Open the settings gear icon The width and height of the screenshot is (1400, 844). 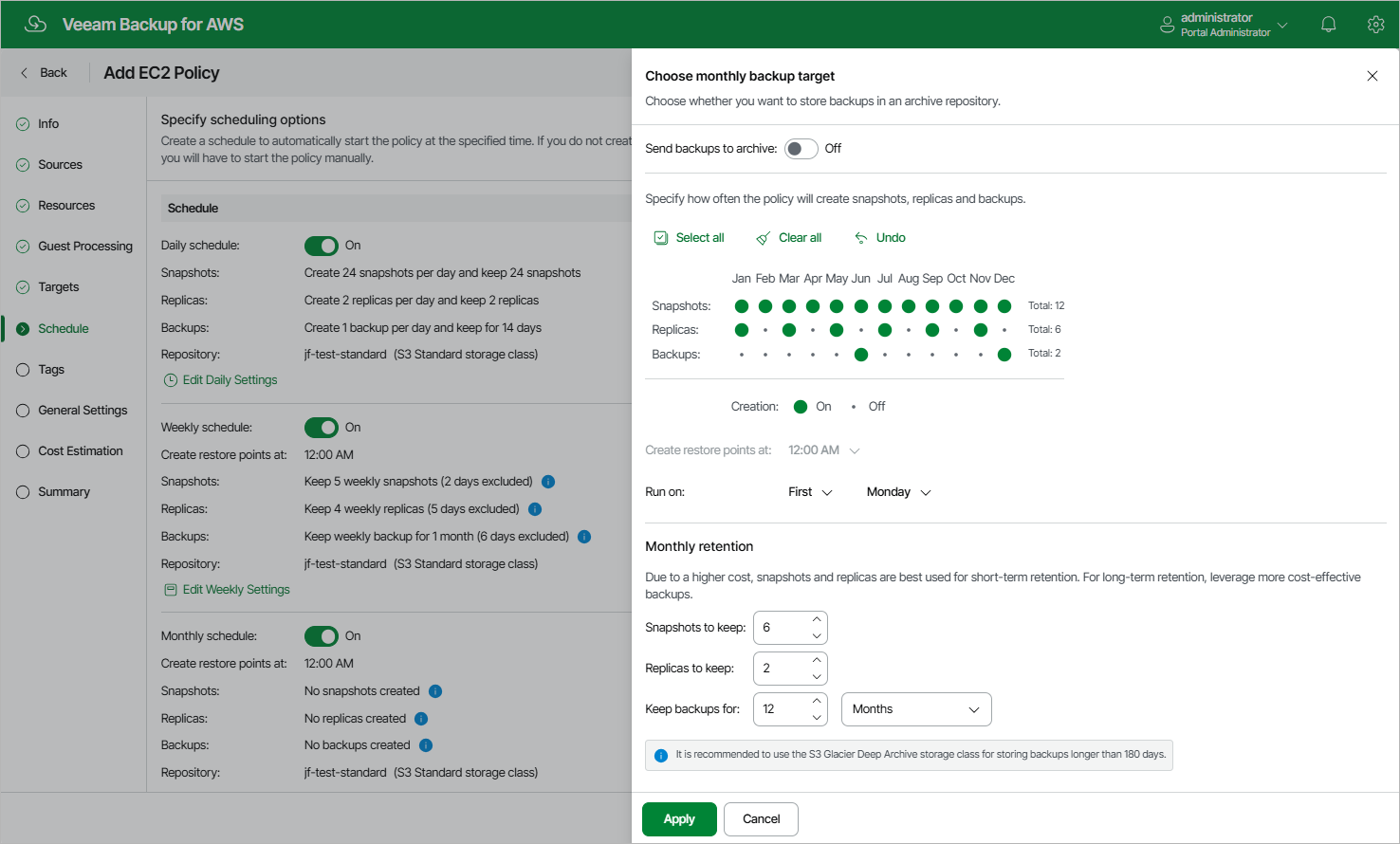pos(1376,25)
